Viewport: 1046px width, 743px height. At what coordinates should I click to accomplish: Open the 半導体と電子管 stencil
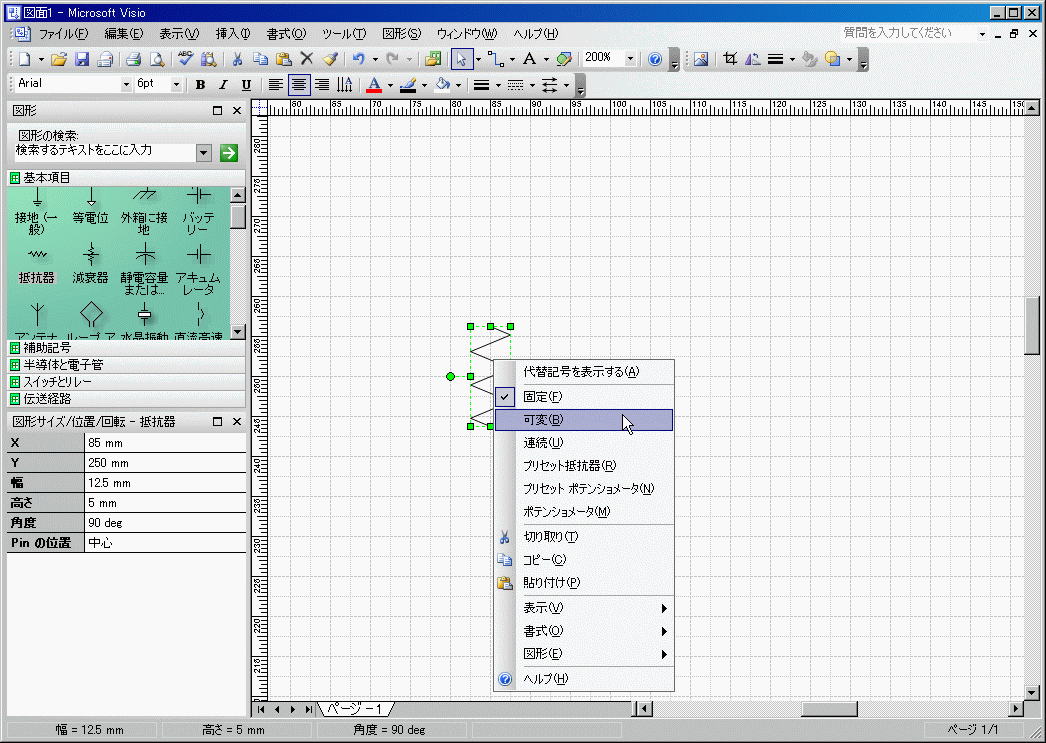pyautogui.click(x=63, y=365)
